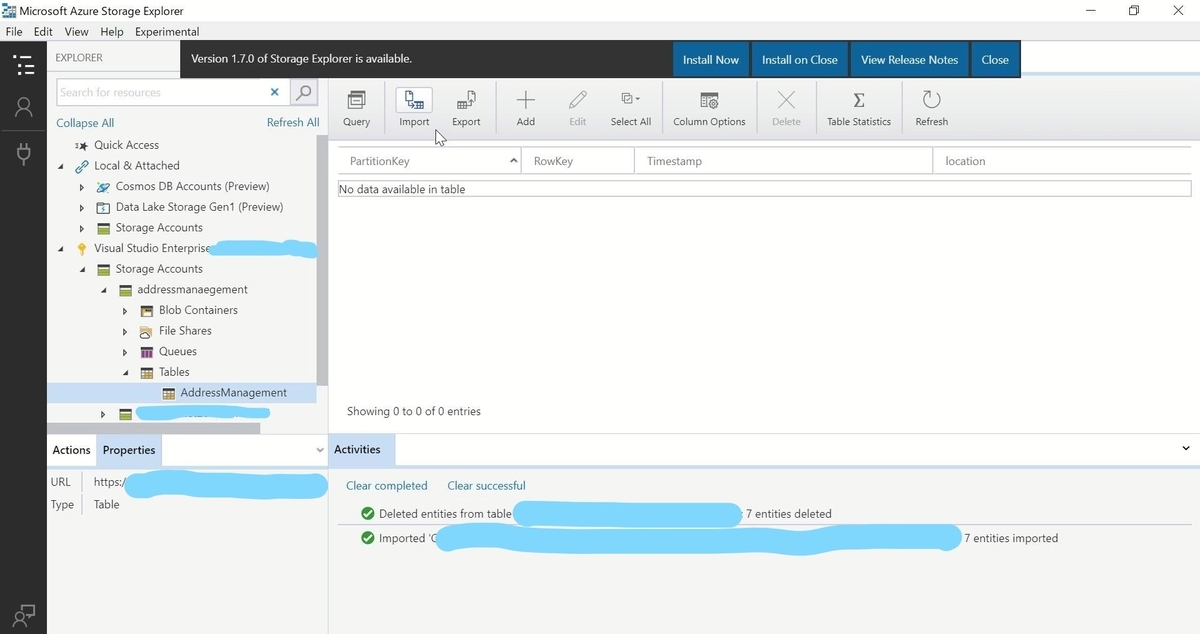Click the explorer tree horizontal scrollbar
This screenshot has height=634, width=1200.
click(153, 428)
